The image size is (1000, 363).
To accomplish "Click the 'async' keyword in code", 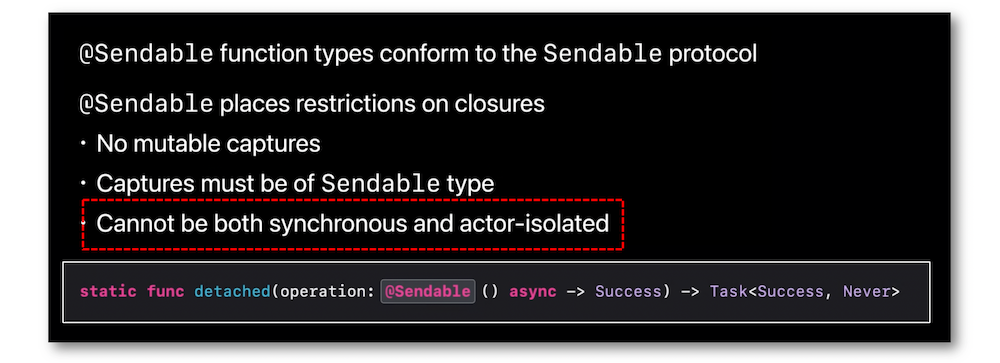I will tap(533, 292).
